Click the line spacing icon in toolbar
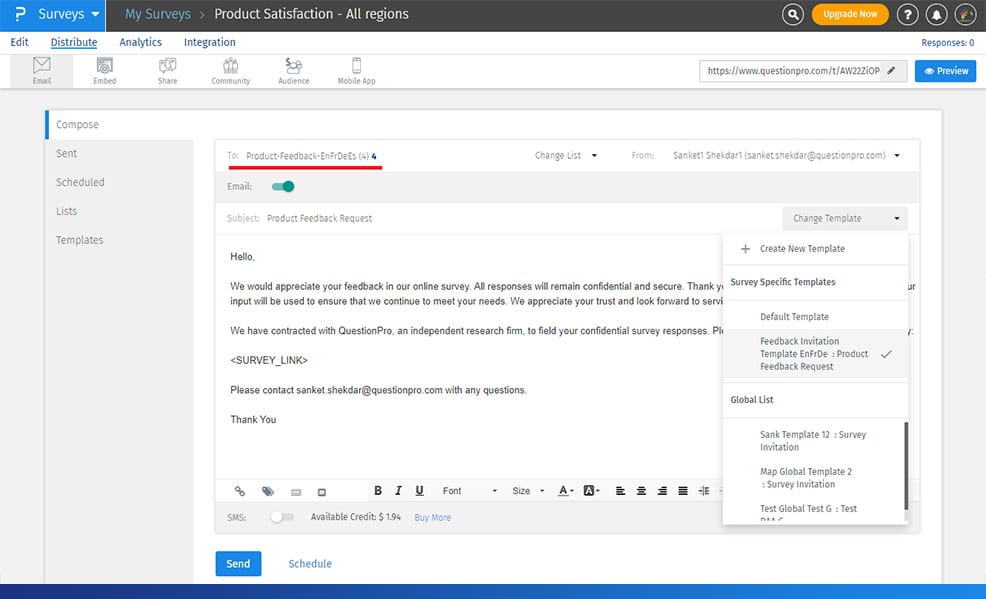Image resolution: width=986 pixels, height=599 pixels. [704, 491]
